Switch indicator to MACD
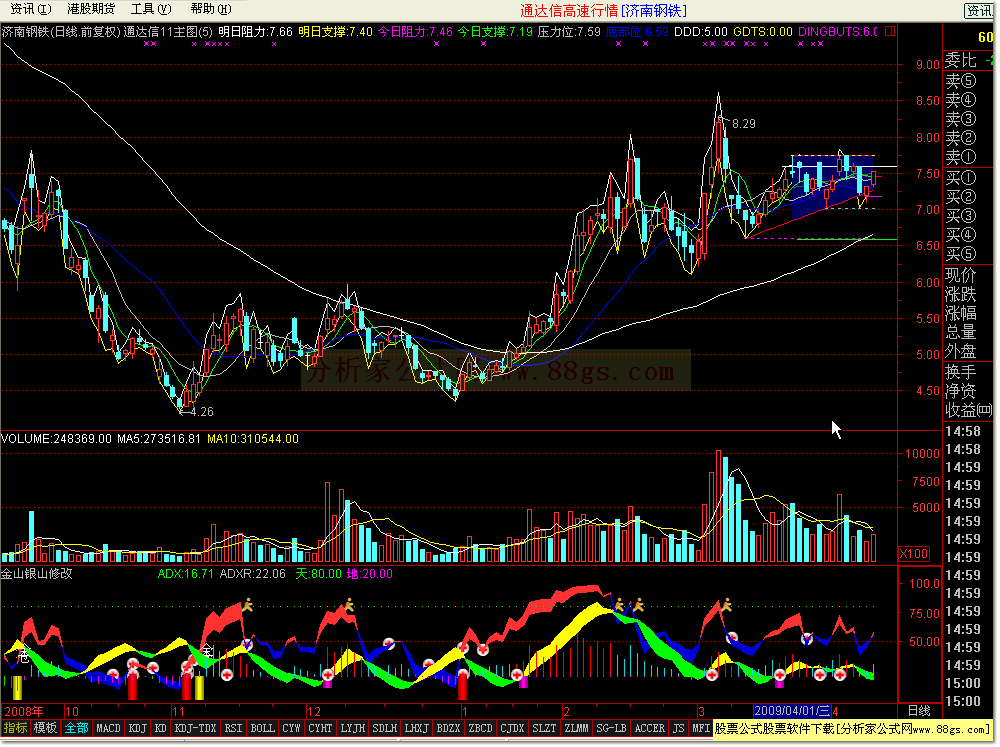The image size is (1000, 747). 108,729
